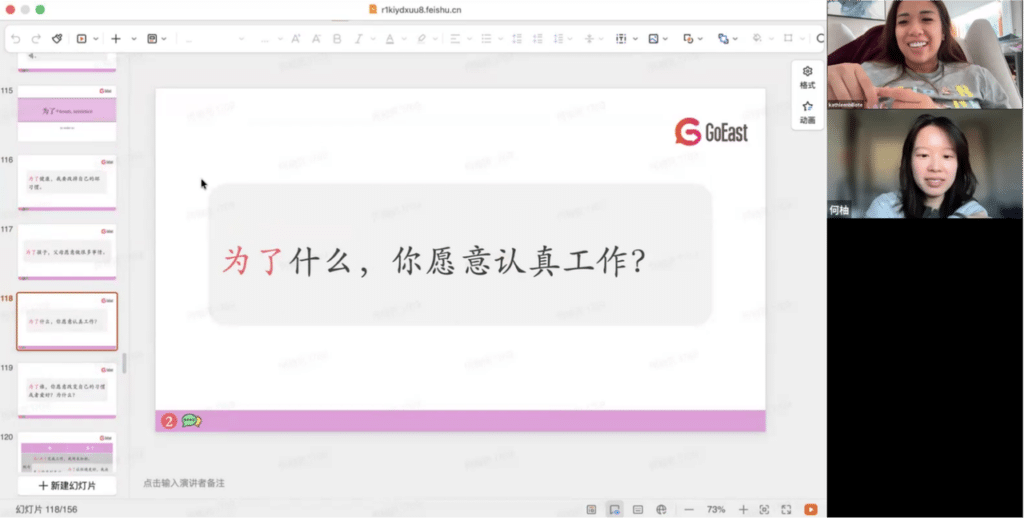Redo the last edit

pyautogui.click(x=37, y=39)
